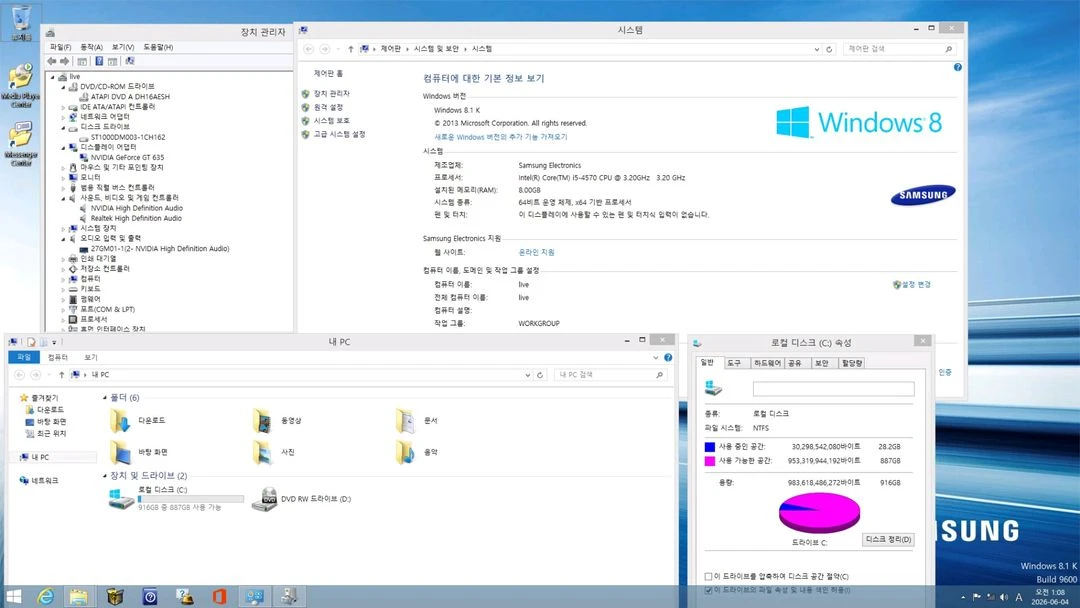Image resolution: width=1080 pixels, height=608 pixels.
Task: Select the ST1000DM003-1CH162 disk drive
Action: 128,137
